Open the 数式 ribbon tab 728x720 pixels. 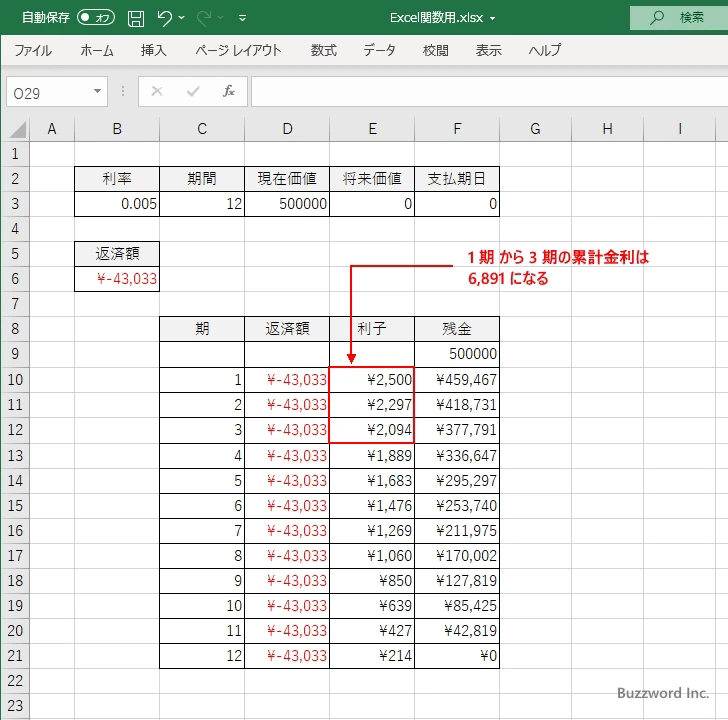324,50
